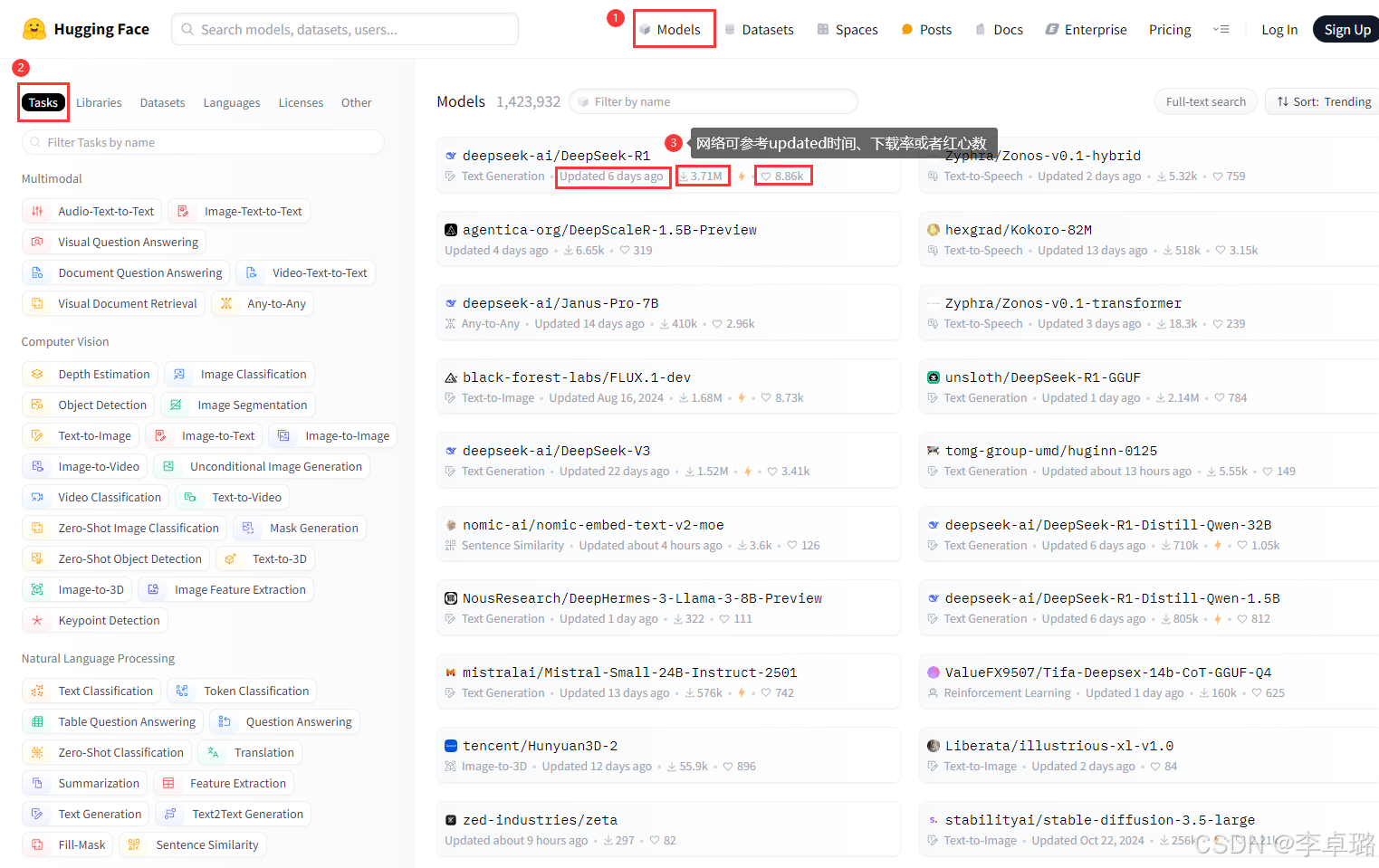Select the Image-to-Video task icon
This screenshot has width=1379, height=868.
coord(37,466)
